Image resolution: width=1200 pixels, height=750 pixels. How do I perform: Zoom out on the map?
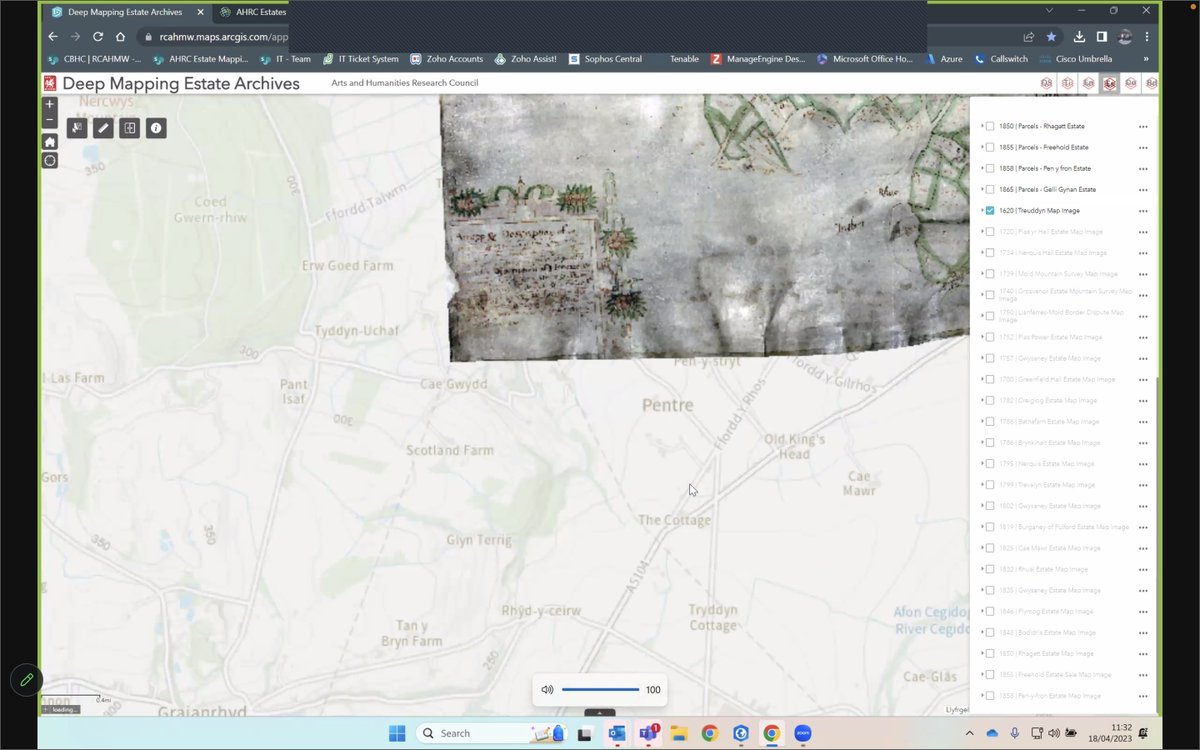point(50,121)
